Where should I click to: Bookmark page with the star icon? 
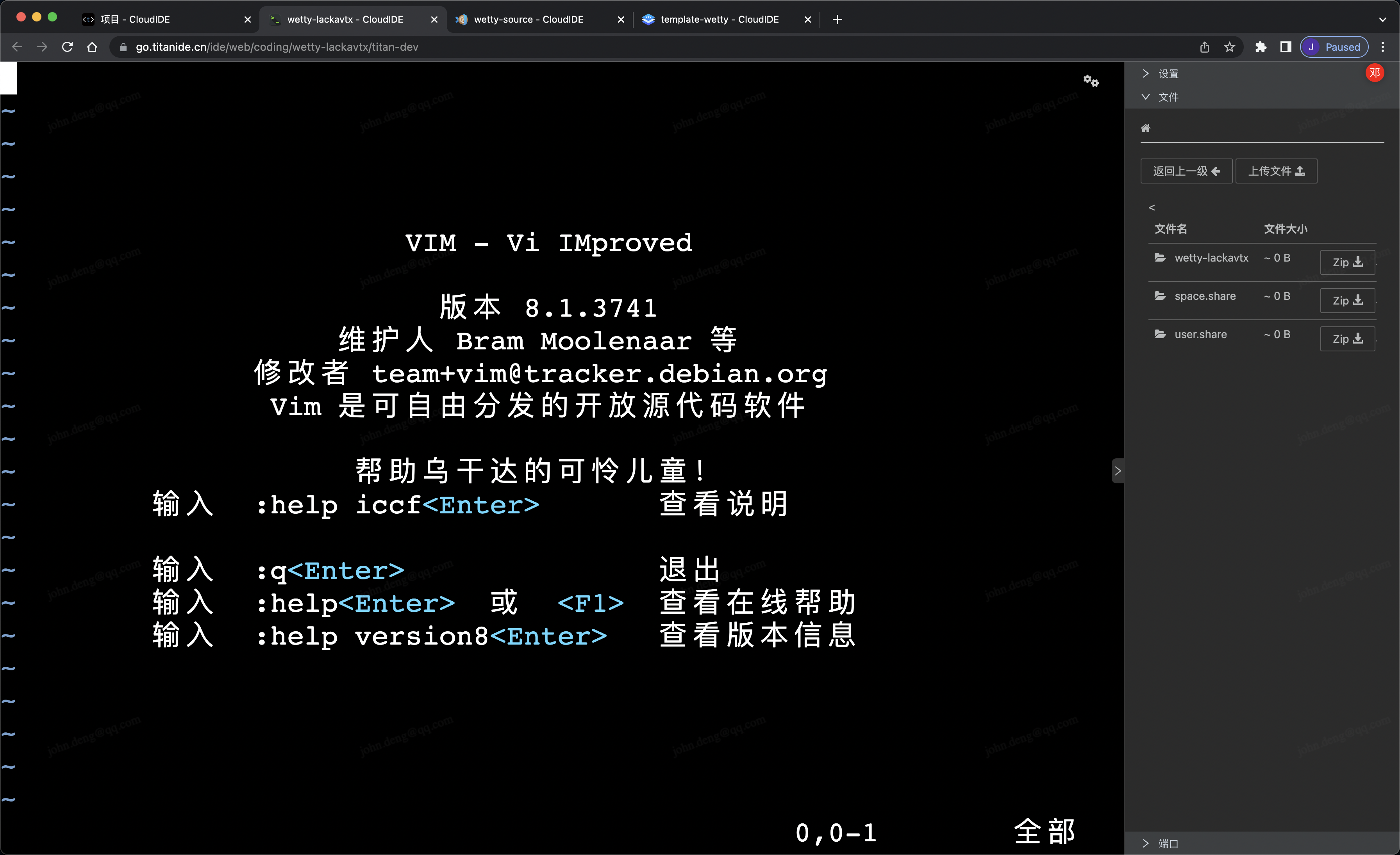pyautogui.click(x=1230, y=47)
